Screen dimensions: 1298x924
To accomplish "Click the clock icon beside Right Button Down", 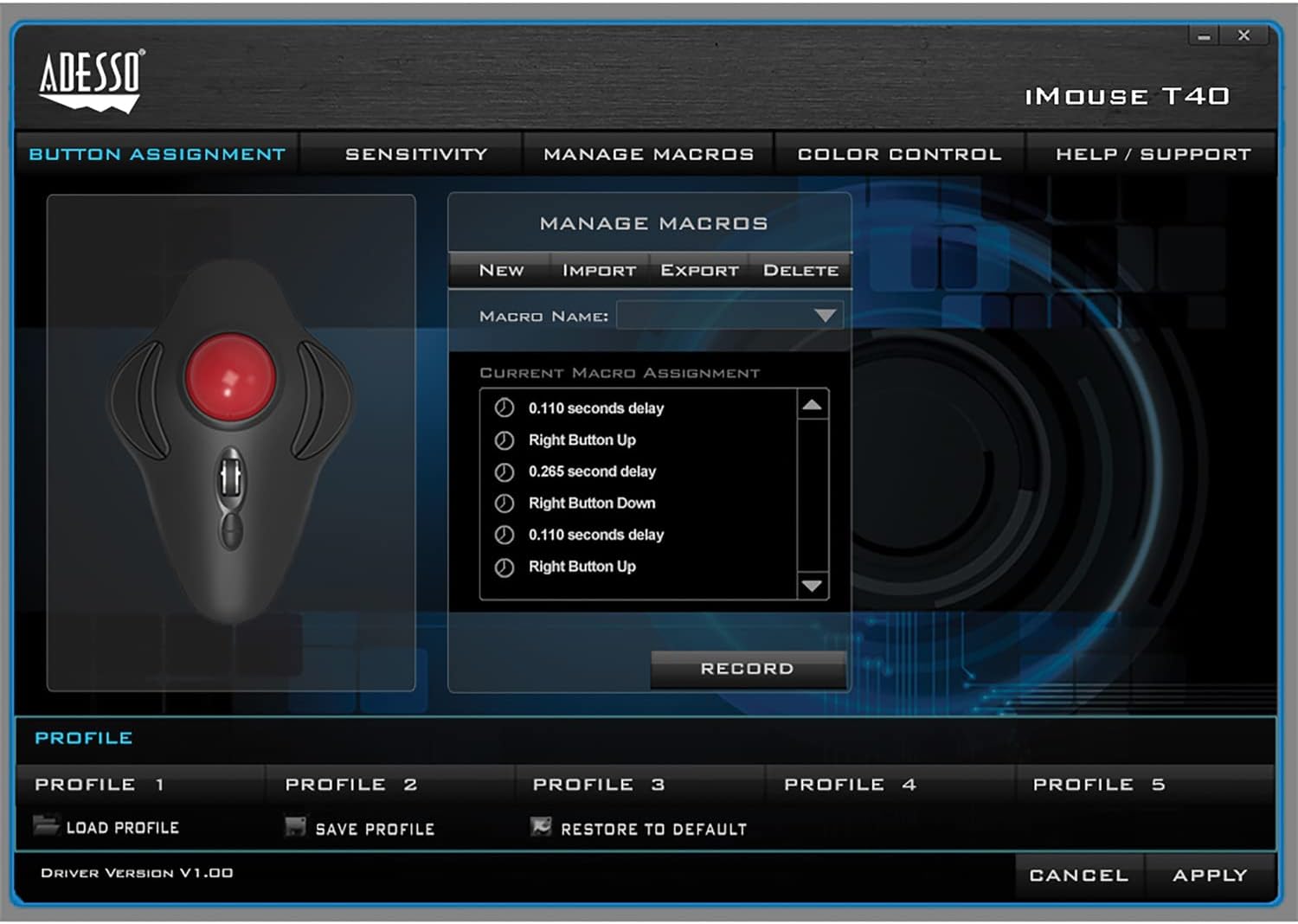I will [505, 503].
